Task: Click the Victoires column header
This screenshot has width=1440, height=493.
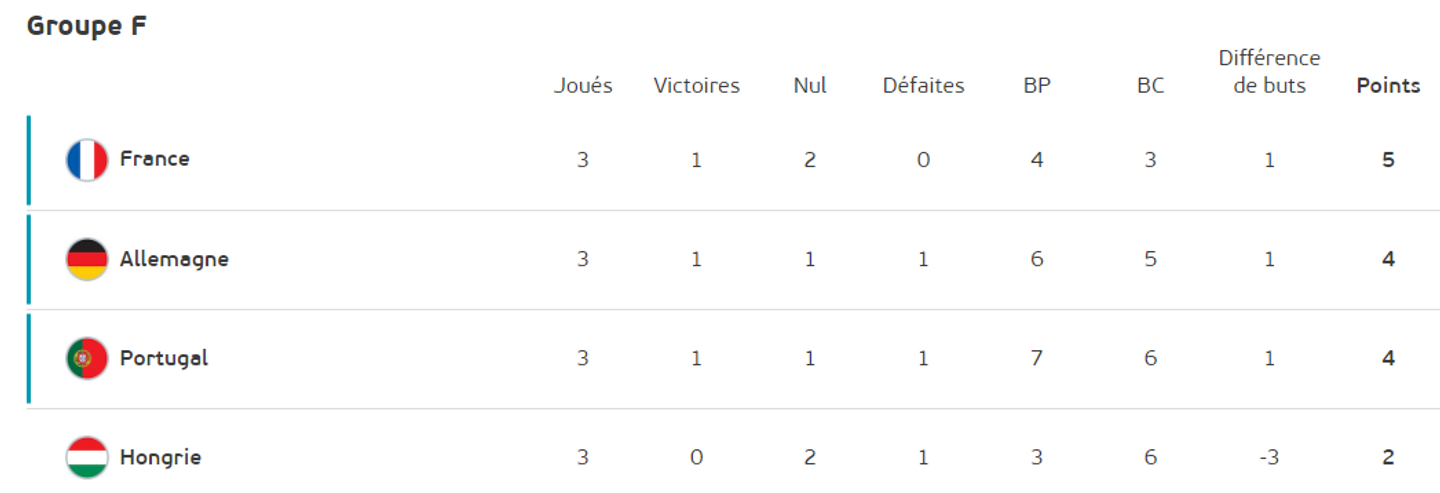Action: click(697, 86)
